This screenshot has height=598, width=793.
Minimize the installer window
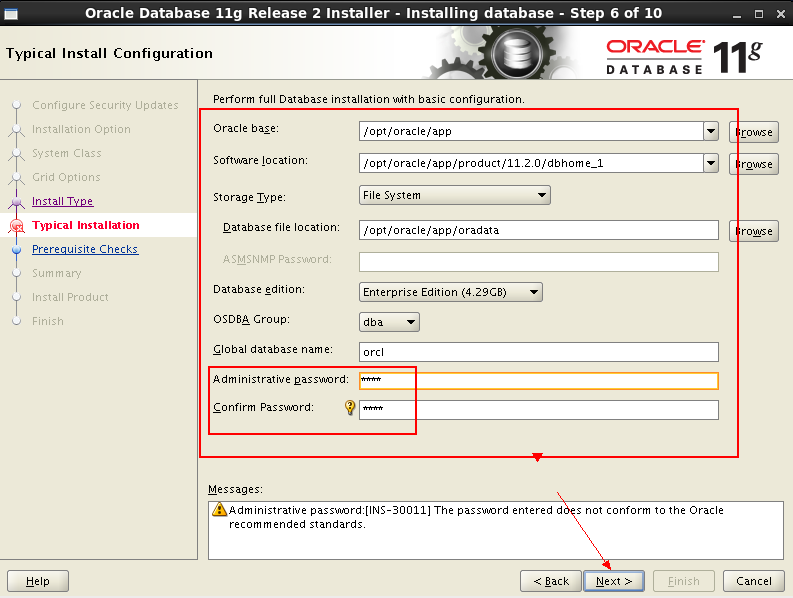click(x=737, y=14)
